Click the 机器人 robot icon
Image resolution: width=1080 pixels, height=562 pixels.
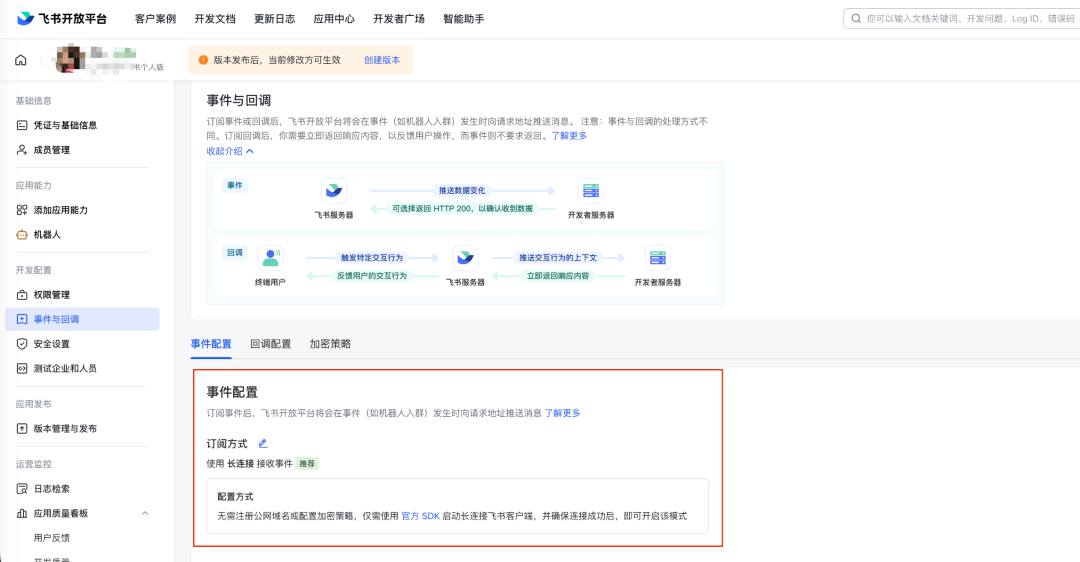point(22,235)
